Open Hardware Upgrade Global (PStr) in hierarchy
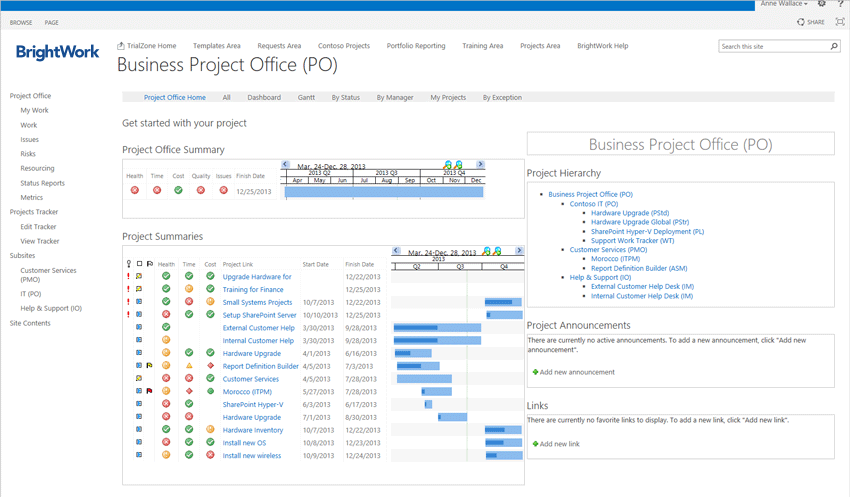Image resolution: width=850 pixels, height=497 pixels. (x=639, y=222)
